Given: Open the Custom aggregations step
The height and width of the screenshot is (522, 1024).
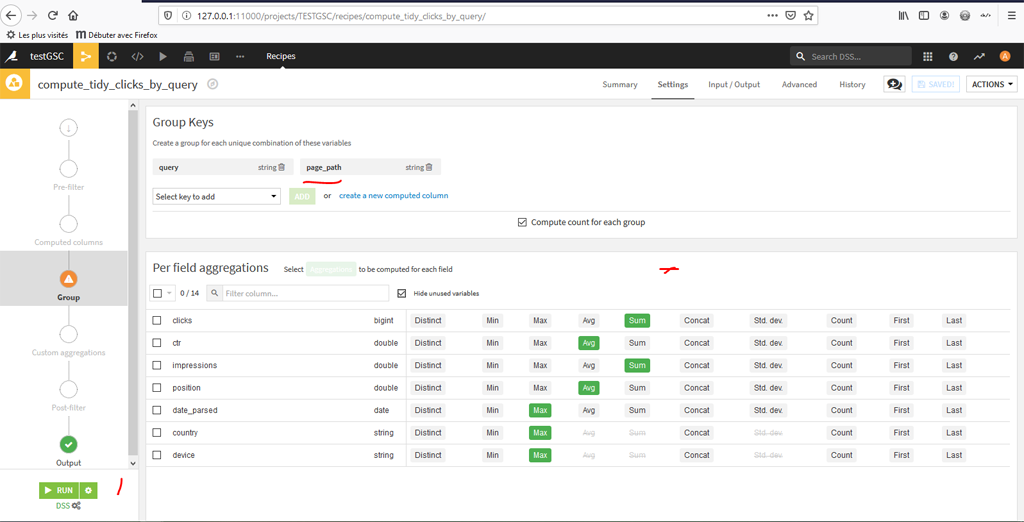Looking at the screenshot, I should [x=69, y=334].
